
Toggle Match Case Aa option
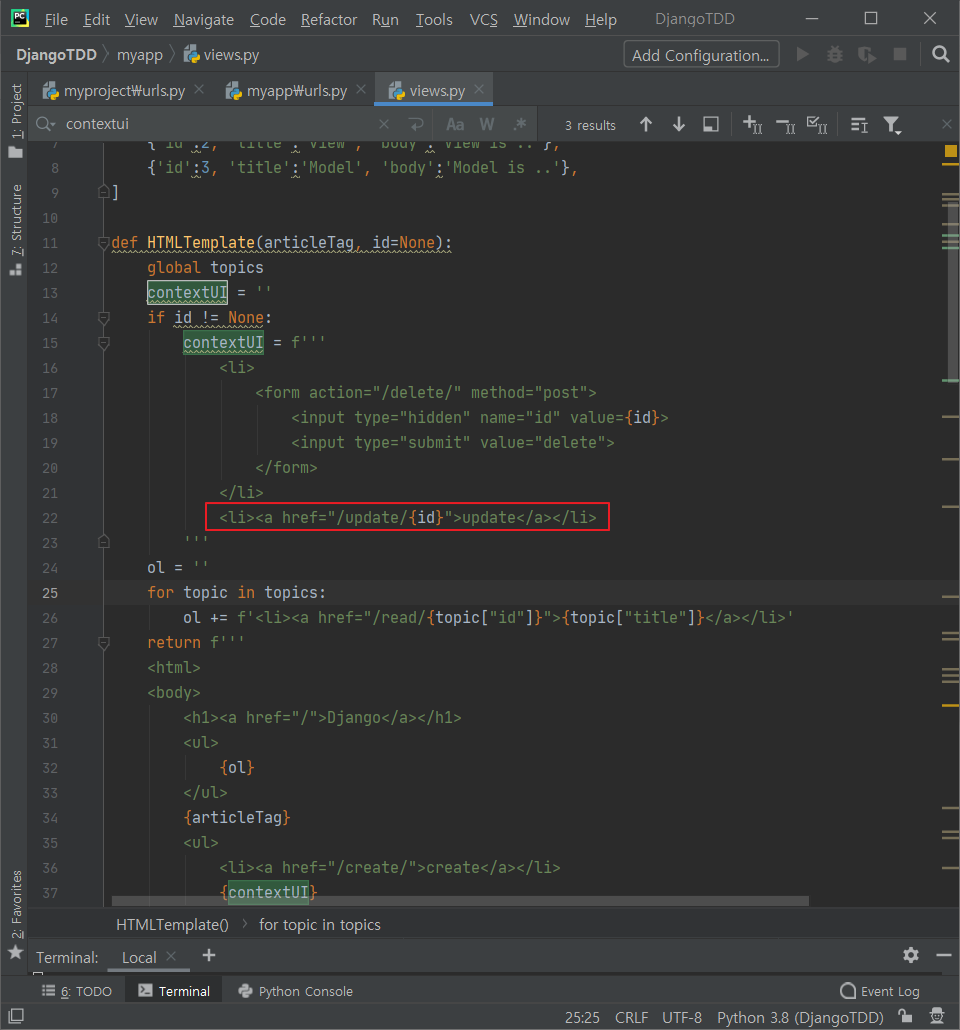[455, 124]
